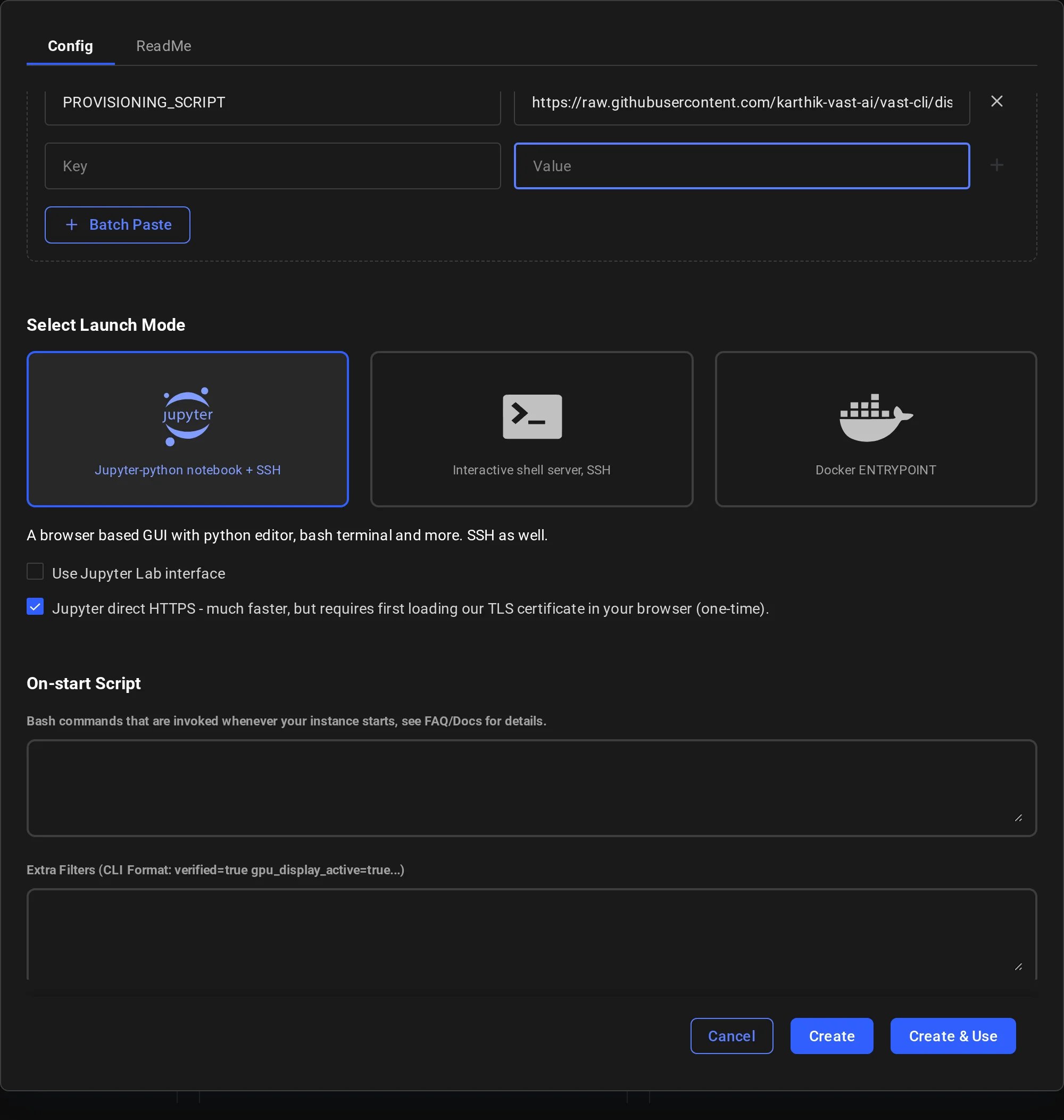Remove the PROVISIONING_SCRIPT variable with X icon

[996, 102]
